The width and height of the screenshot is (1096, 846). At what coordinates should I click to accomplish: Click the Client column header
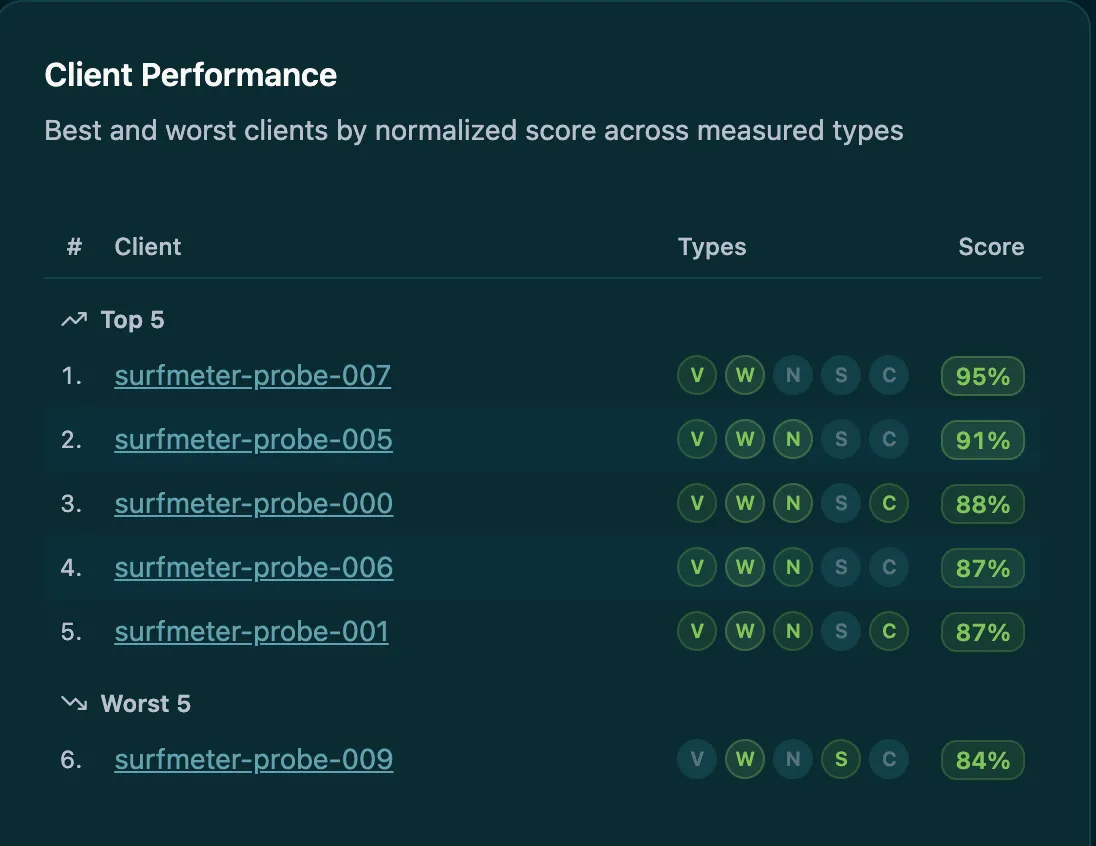point(148,247)
